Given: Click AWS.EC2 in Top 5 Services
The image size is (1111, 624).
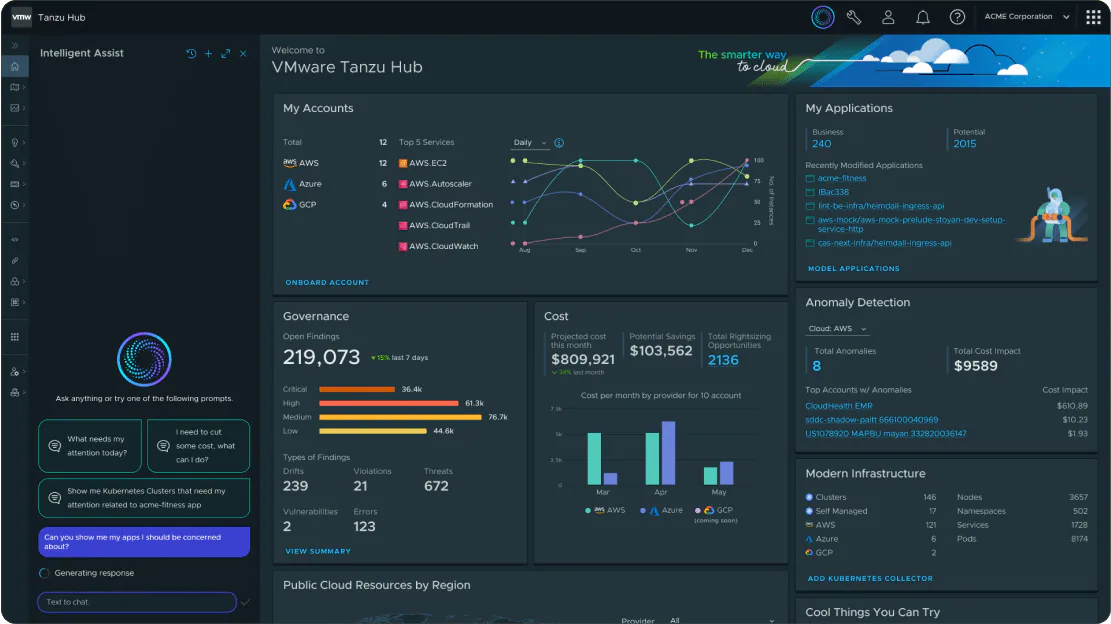Looking at the screenshot, I should coord(422,163).
